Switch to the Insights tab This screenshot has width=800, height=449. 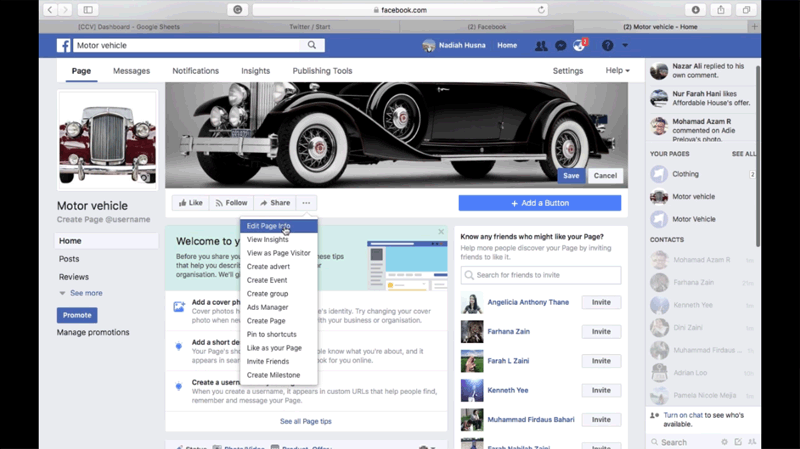click(255, 71)
